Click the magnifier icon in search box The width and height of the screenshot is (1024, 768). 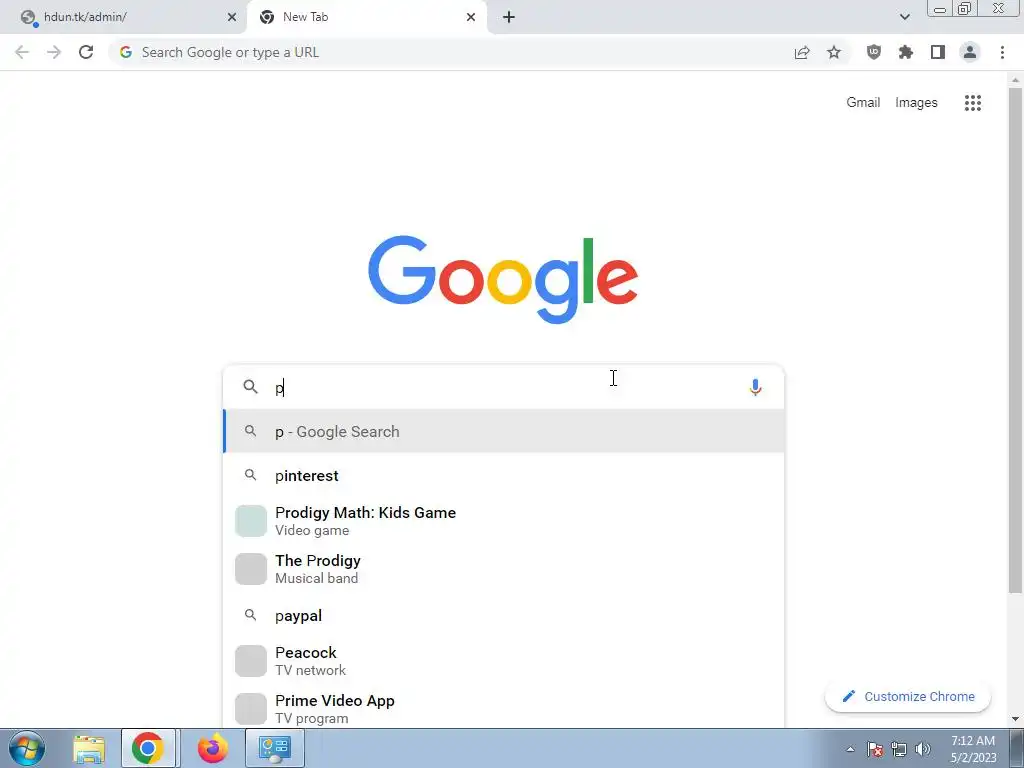[x=250, y=387]
